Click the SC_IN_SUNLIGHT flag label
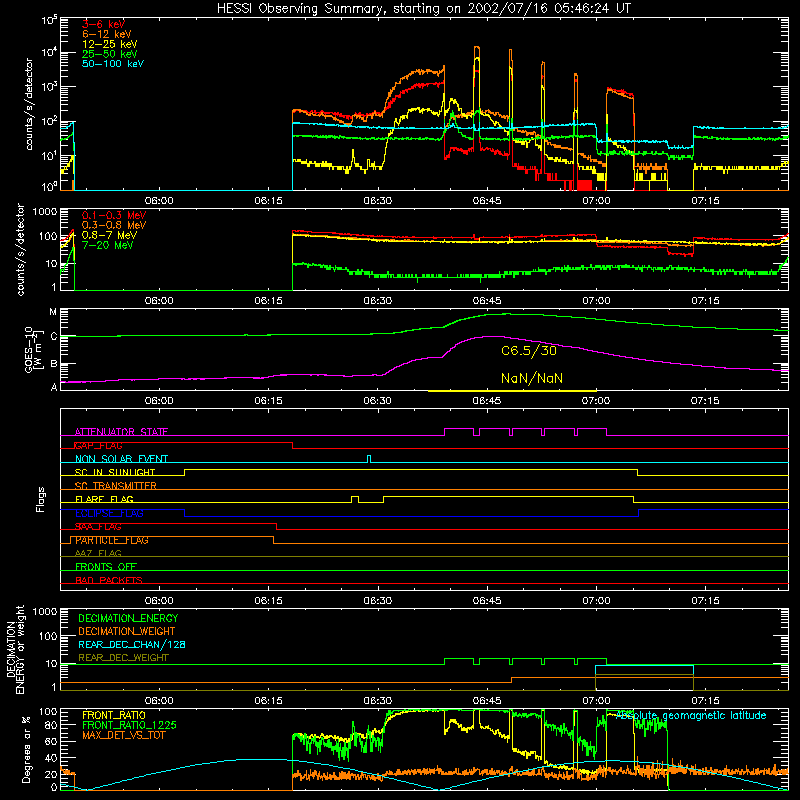Screen dimensions: 800x800 pyautogui.click(x=115, y=472)
